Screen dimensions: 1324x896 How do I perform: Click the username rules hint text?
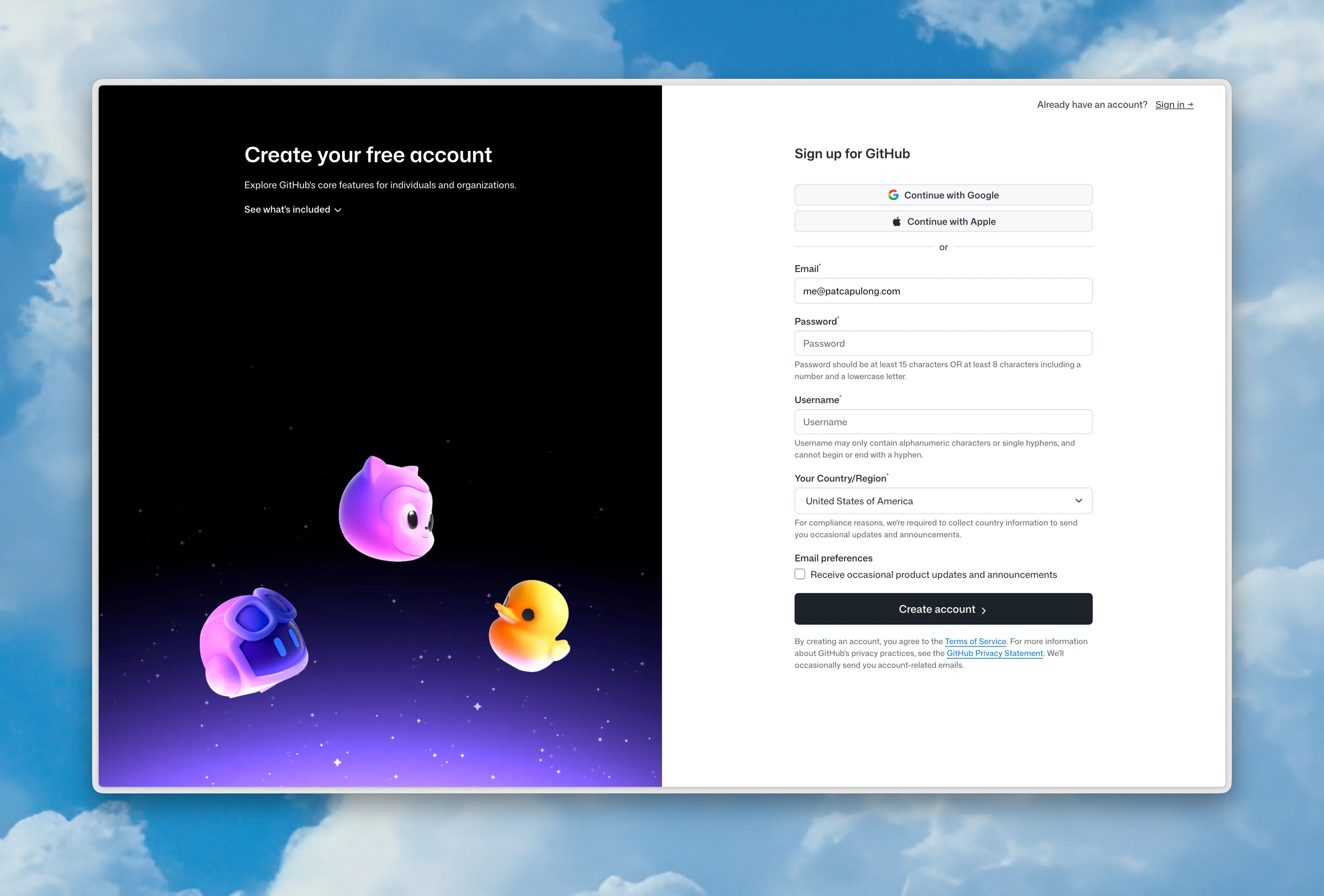coord(935,449)
